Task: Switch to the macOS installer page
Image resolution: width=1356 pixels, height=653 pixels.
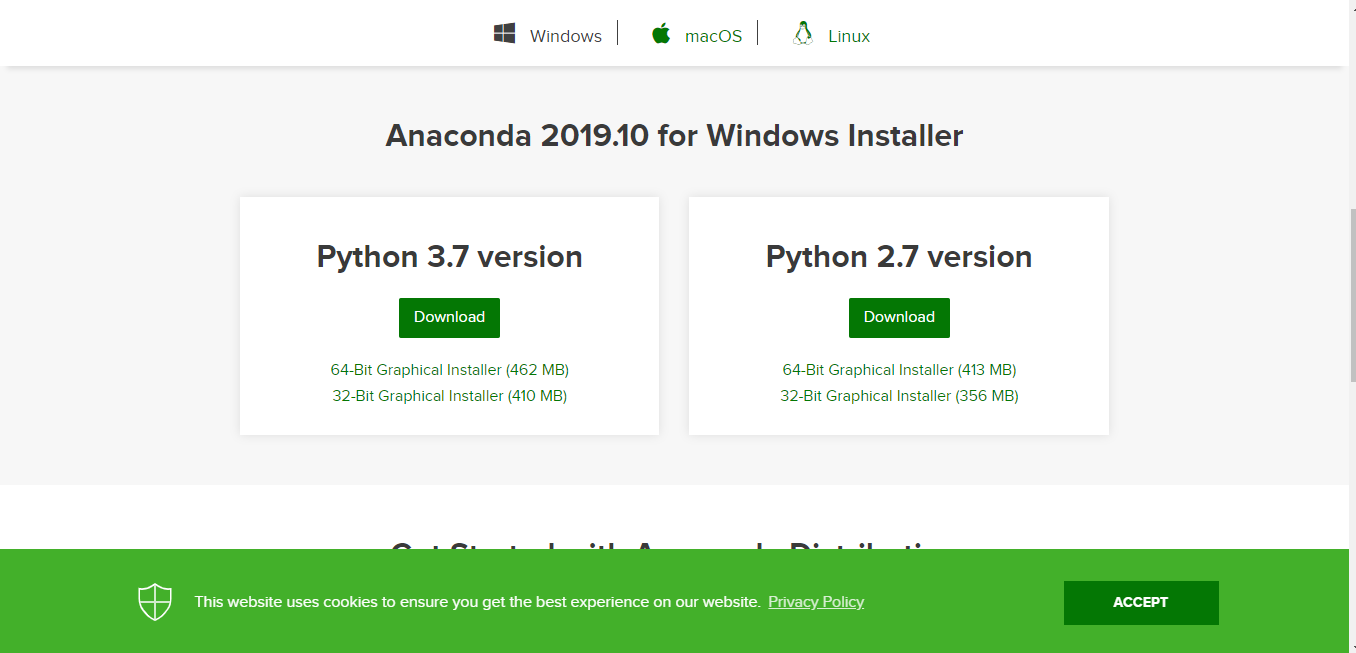Action: 712,35
